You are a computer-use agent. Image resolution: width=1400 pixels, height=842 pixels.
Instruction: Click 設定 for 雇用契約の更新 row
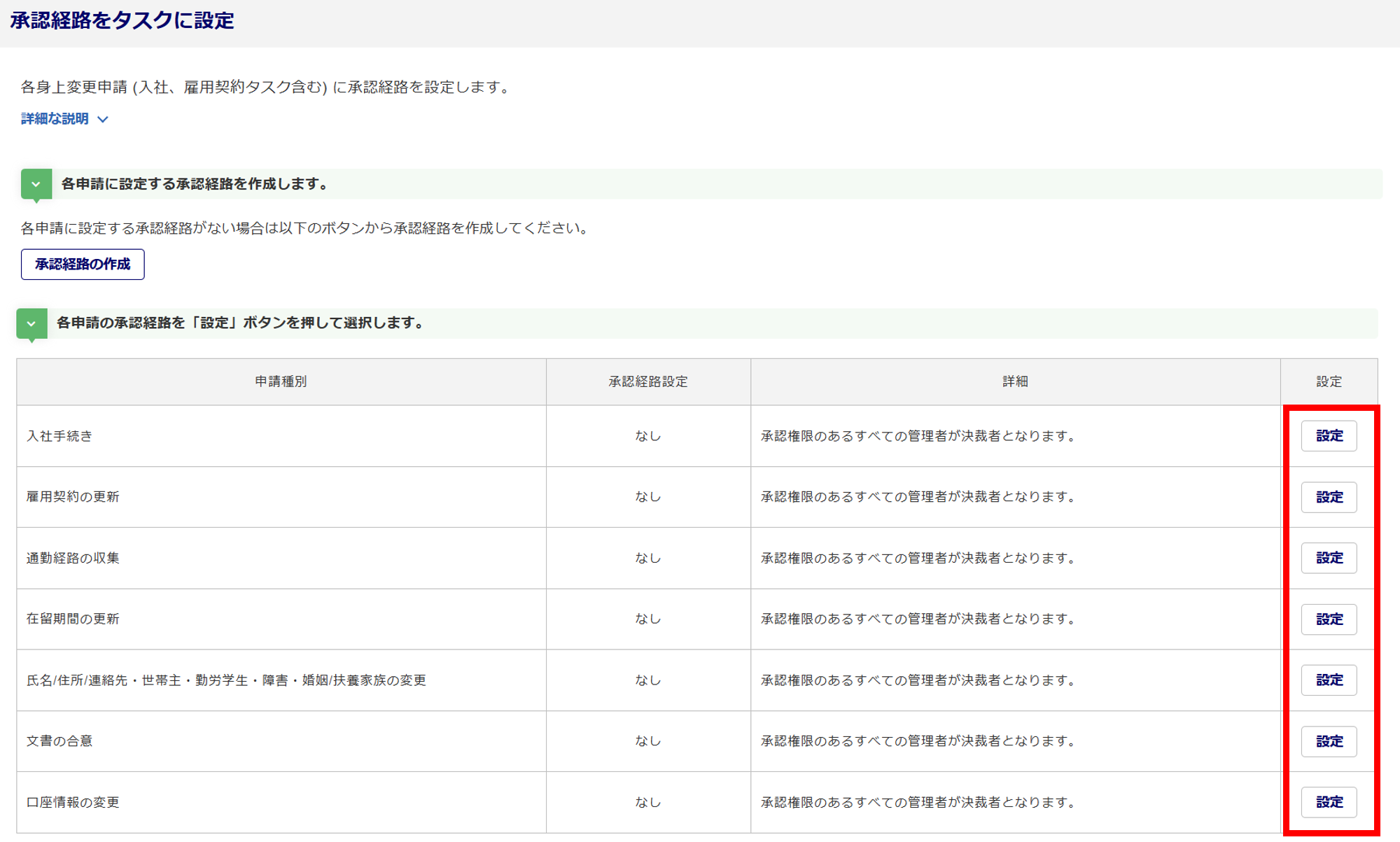1329,497
